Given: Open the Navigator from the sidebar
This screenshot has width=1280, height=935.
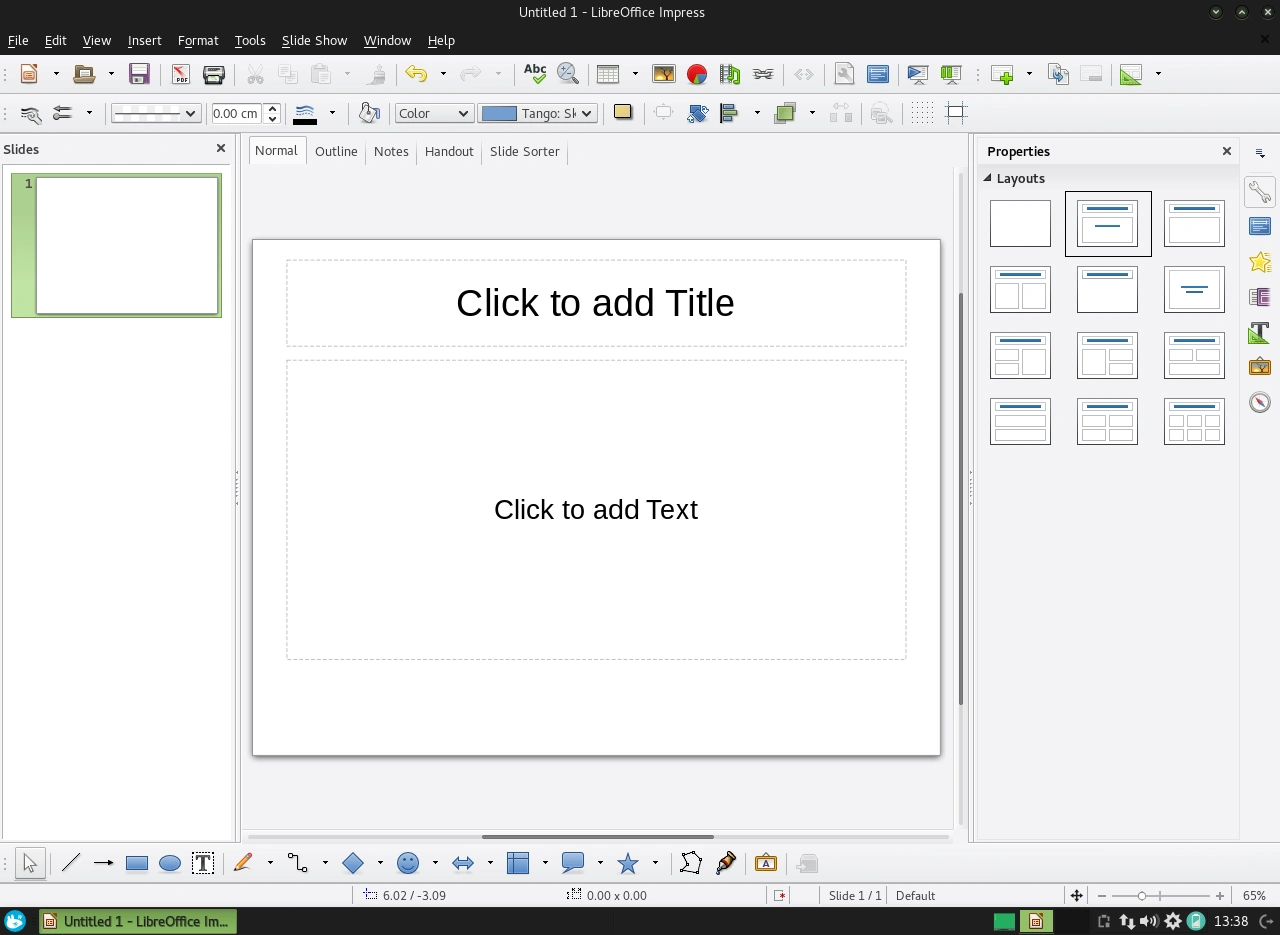Looking at the screenshot, I should coord(1260,401).
